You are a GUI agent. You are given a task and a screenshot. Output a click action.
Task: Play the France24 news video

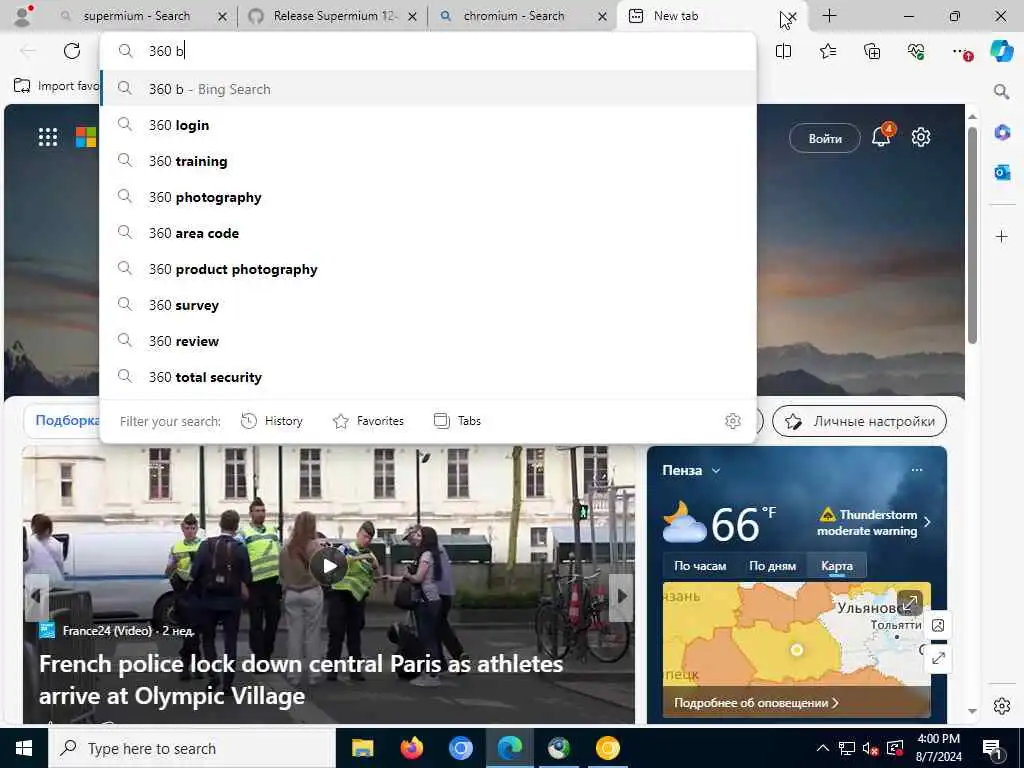coord(328,566)
